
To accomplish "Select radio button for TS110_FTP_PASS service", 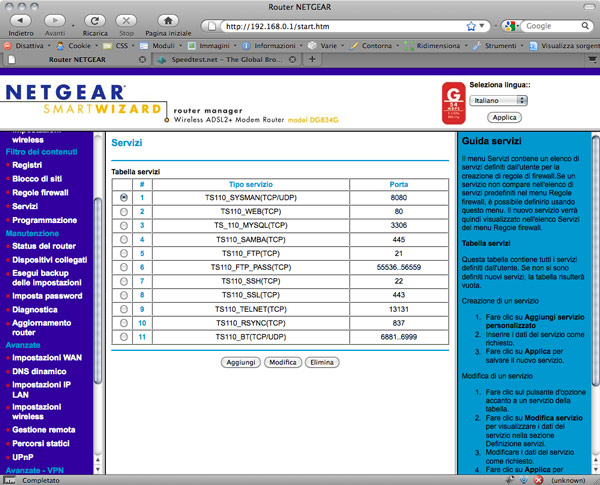I will (x=124, y=267).
